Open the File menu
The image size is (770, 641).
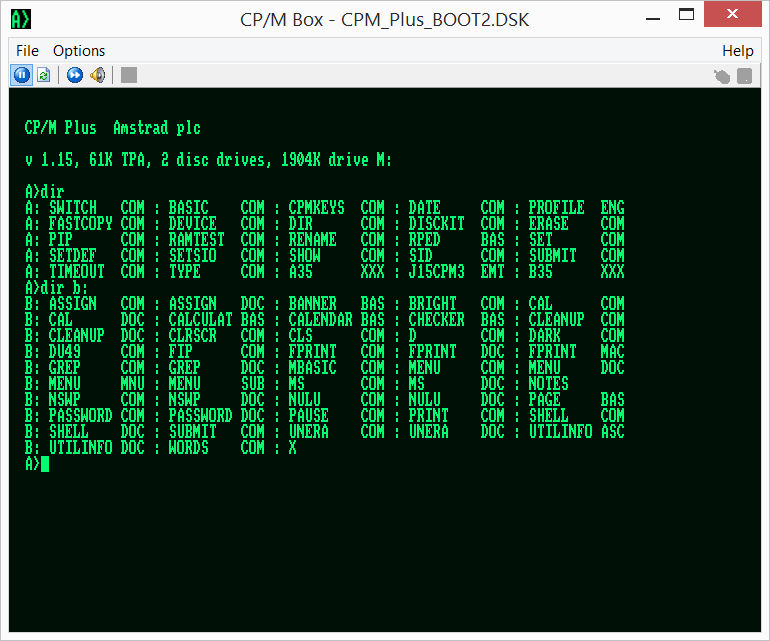click(x=27, y=51)
